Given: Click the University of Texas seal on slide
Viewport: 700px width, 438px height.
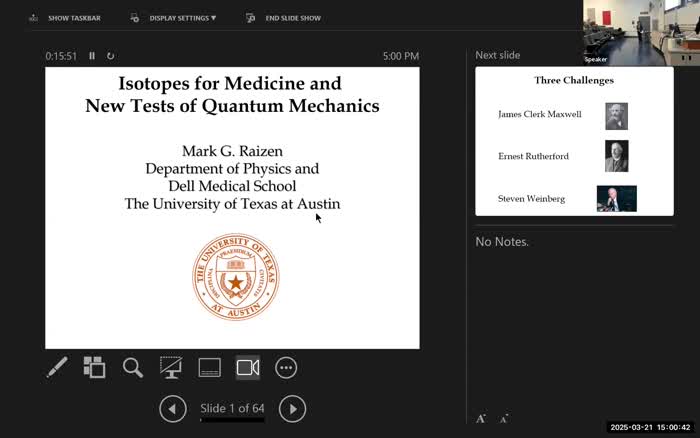Looking at the screenshot, I should (x=236, y=277).
